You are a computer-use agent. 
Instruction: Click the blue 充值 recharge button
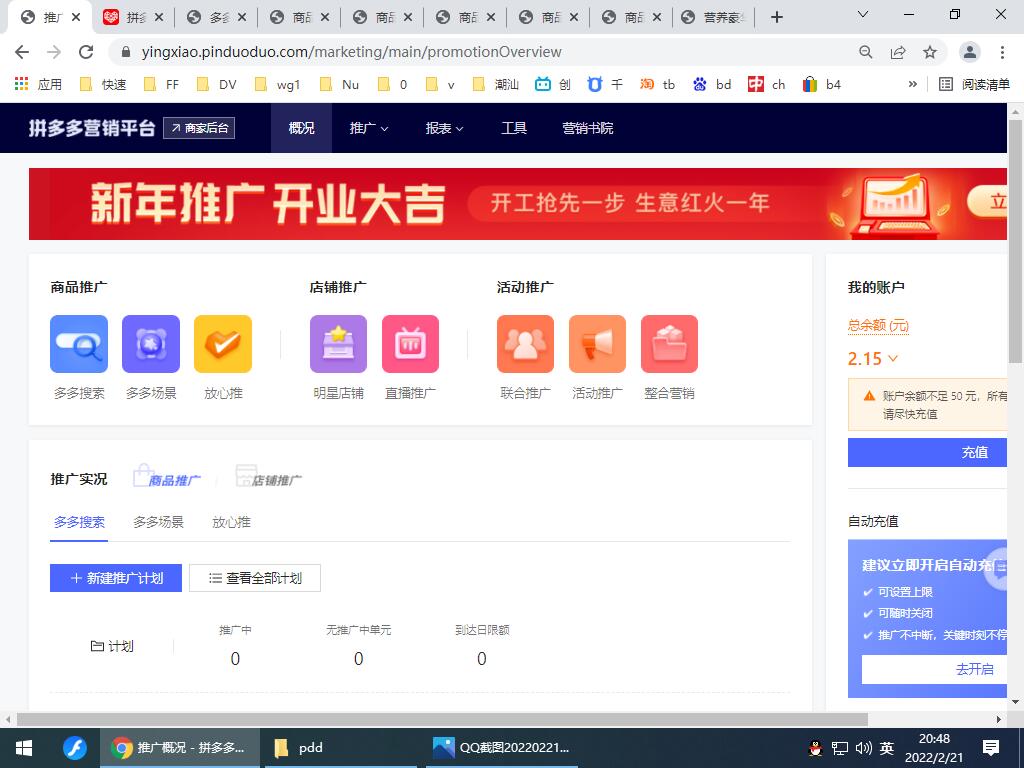(x=927, y=452)
